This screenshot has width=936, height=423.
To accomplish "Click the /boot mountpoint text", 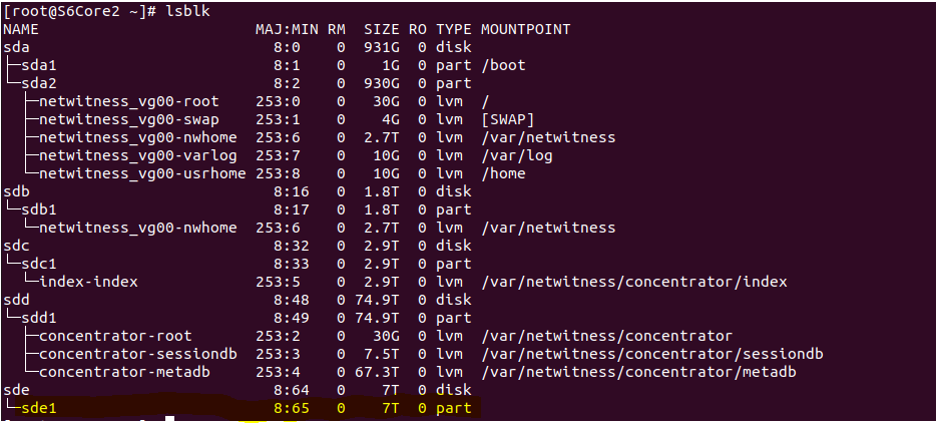I will [503, 65].
